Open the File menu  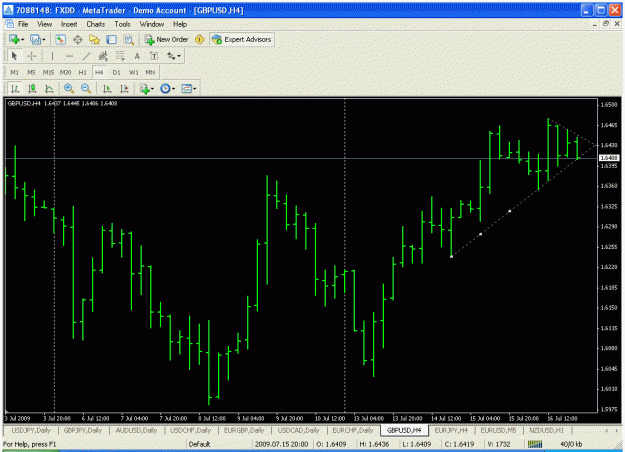[23, 24]
